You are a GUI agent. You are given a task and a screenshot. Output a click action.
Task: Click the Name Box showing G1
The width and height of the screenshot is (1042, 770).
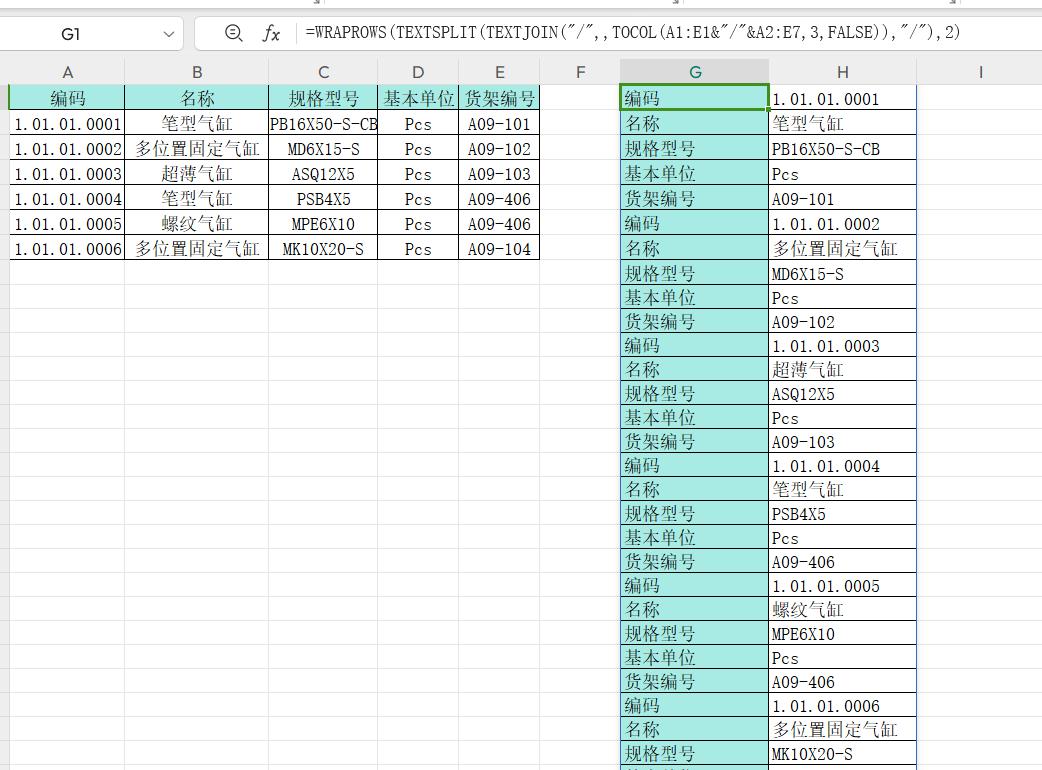[71, 34]
